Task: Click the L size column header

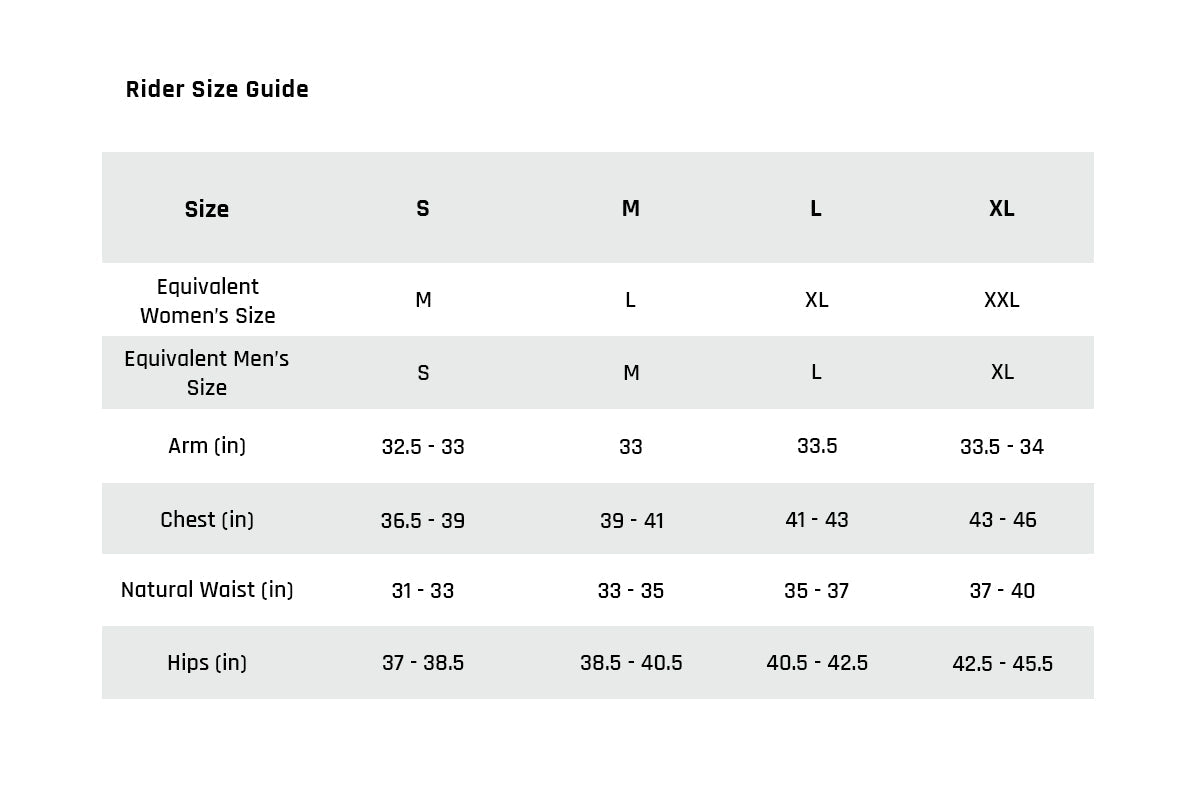Action: 816,209
